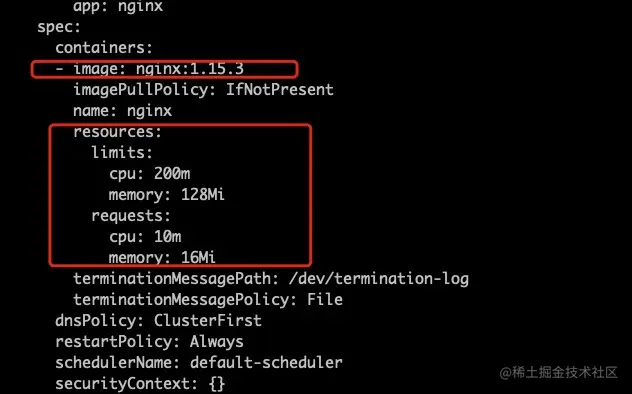Click the app: nginx label line
Image resolution: width=632 pixels, height=394 pixels.
[x=118, y=7]
